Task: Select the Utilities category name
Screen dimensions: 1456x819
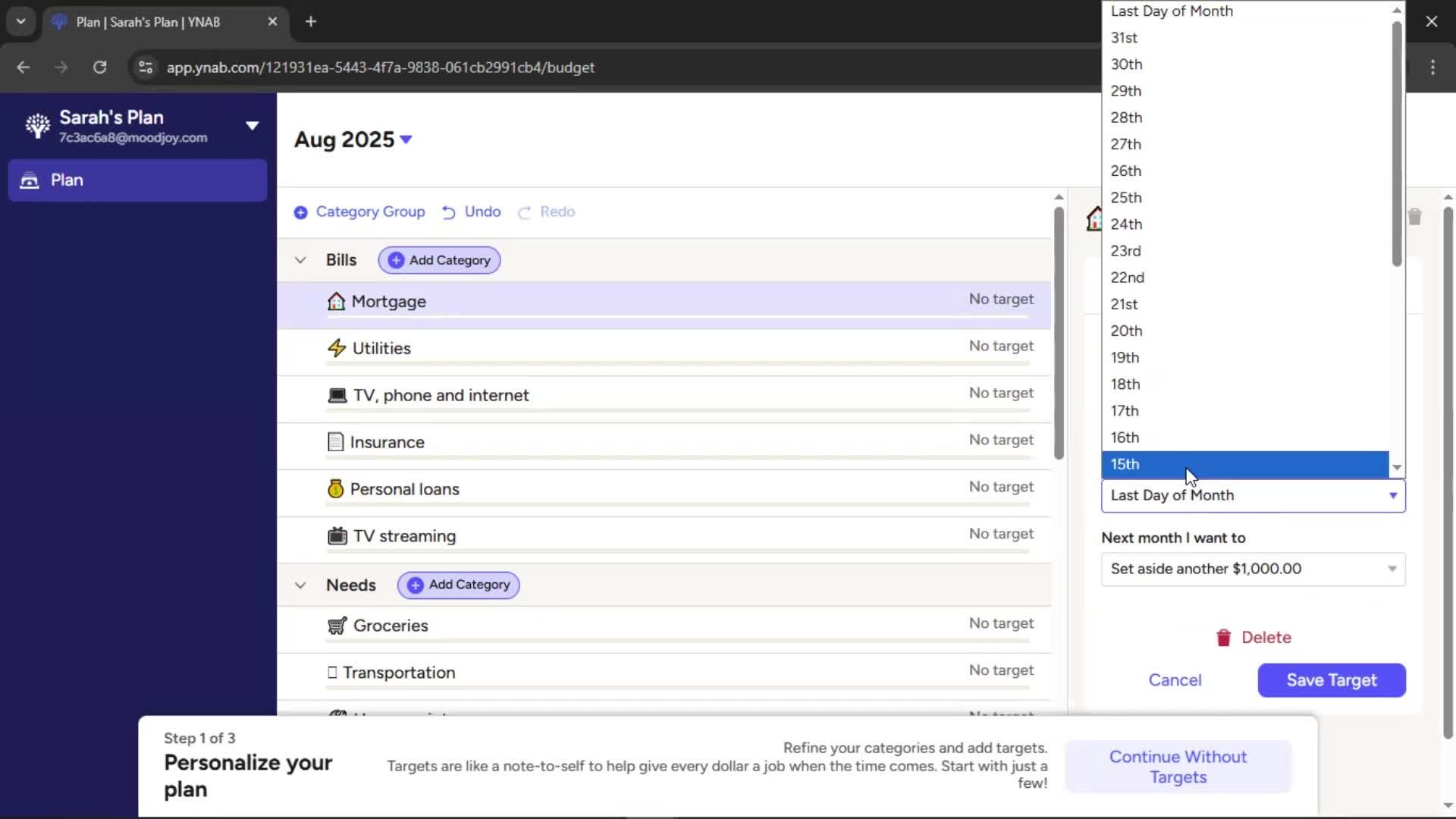Action: point(381,348)
